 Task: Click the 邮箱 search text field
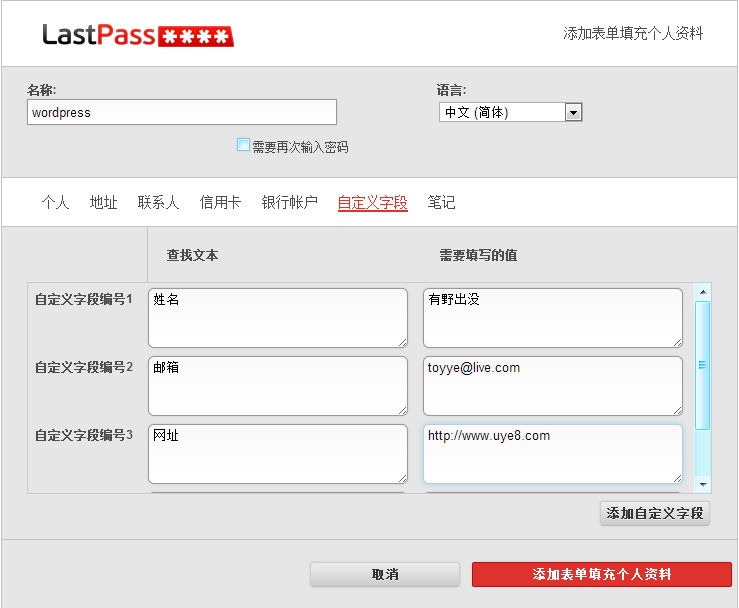coord(278,386)
